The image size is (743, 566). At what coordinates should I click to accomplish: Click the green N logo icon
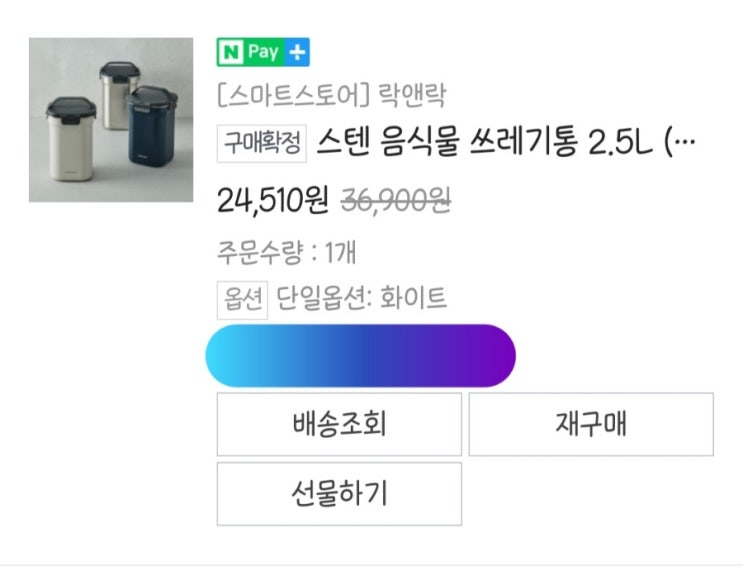(230, 51)
